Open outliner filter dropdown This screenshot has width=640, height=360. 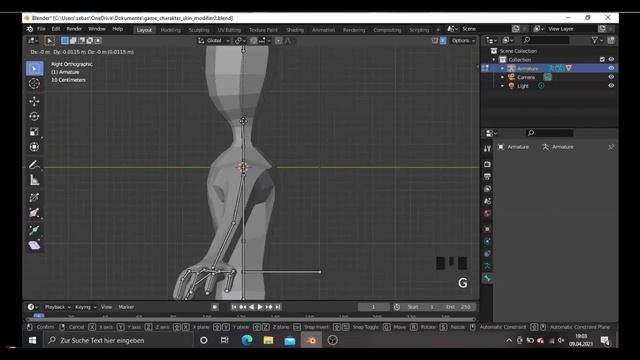597,40
